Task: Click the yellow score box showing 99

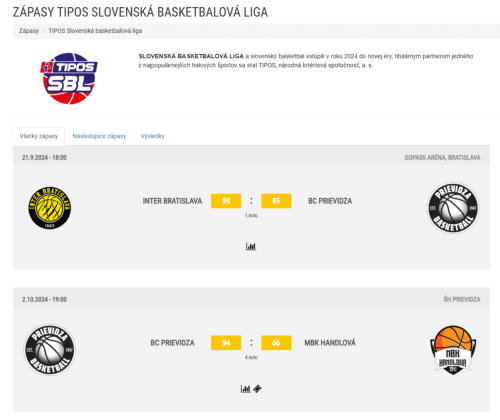Action: pos(226,201)
